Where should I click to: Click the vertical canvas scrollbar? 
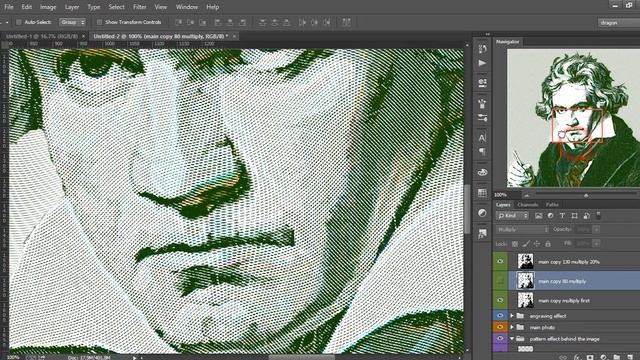pyautogui.click(x=467, y=209)
